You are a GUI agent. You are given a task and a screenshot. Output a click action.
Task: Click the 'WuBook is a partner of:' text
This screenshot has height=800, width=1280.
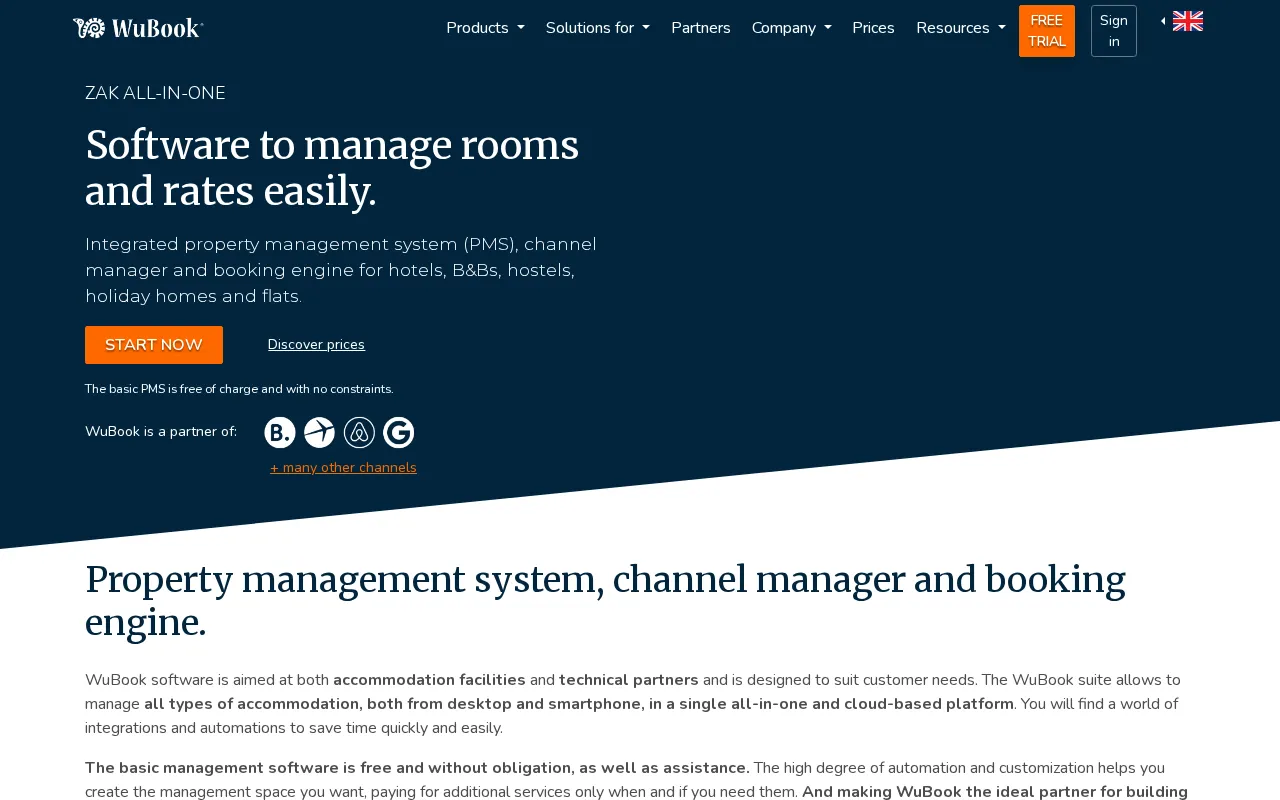[161, 432]
